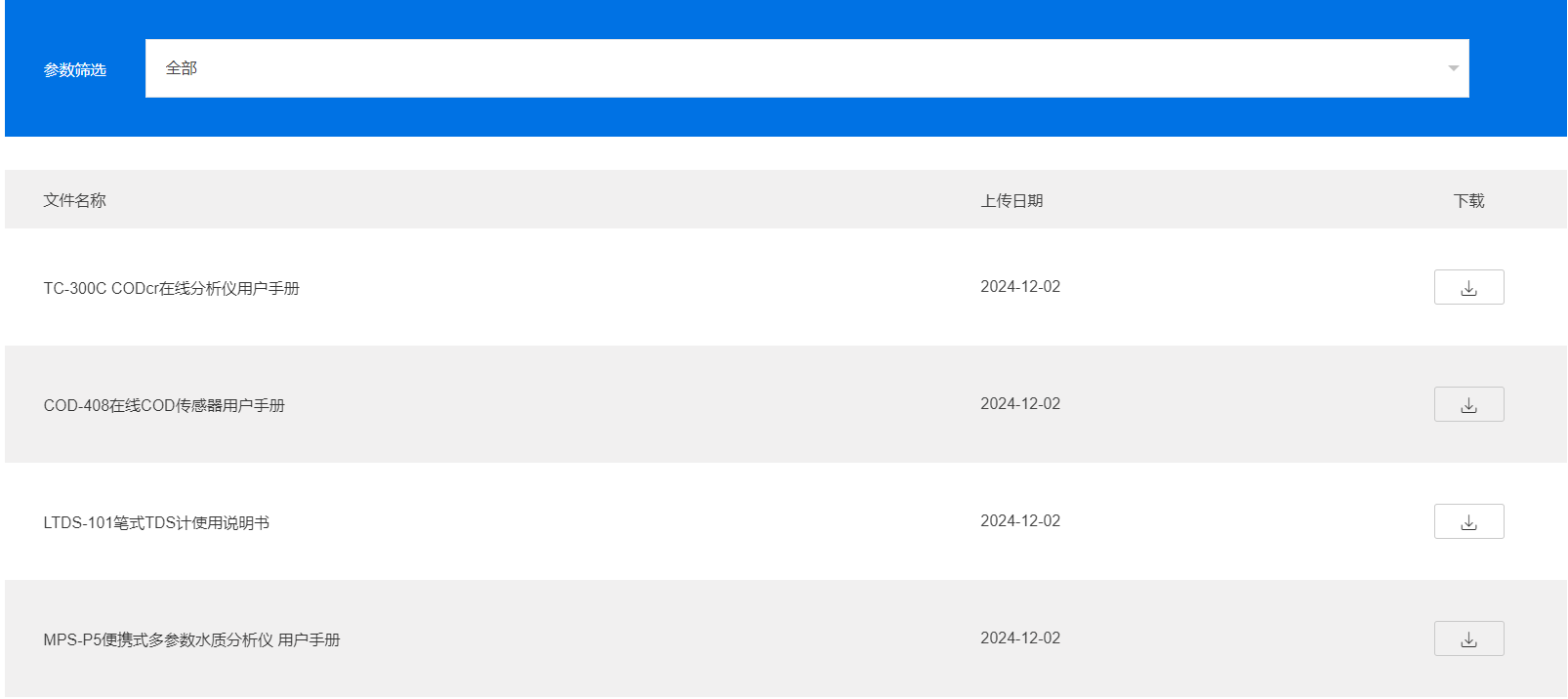Open COD-408在线COD传感器用户手册 file name
Image resolution: width=1568 pixels, height=699 pixels.
164,406
